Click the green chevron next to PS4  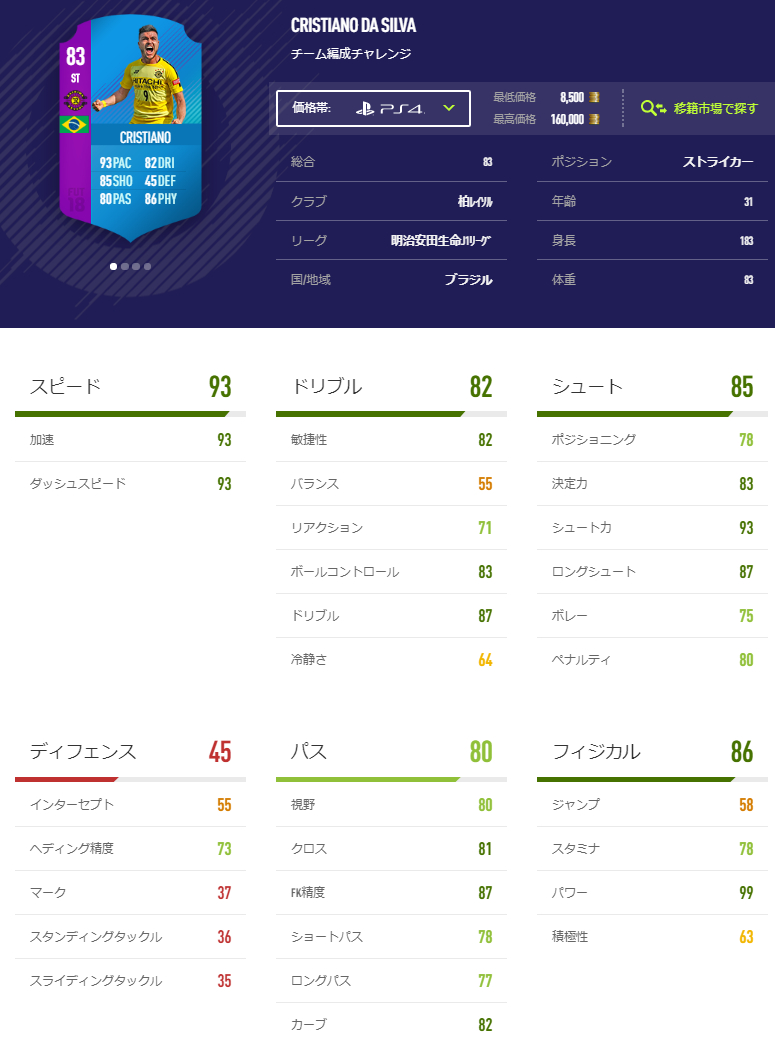tap(449, 108)
